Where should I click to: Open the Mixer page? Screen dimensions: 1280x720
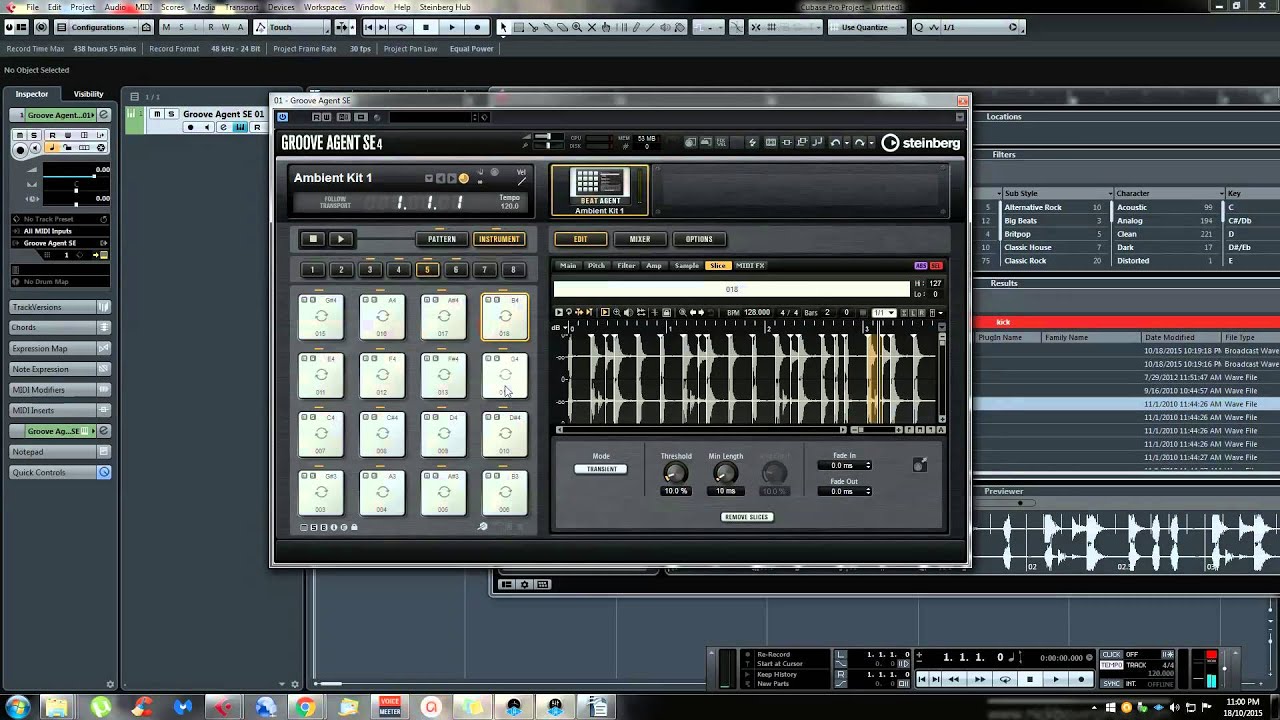point(640,239)
